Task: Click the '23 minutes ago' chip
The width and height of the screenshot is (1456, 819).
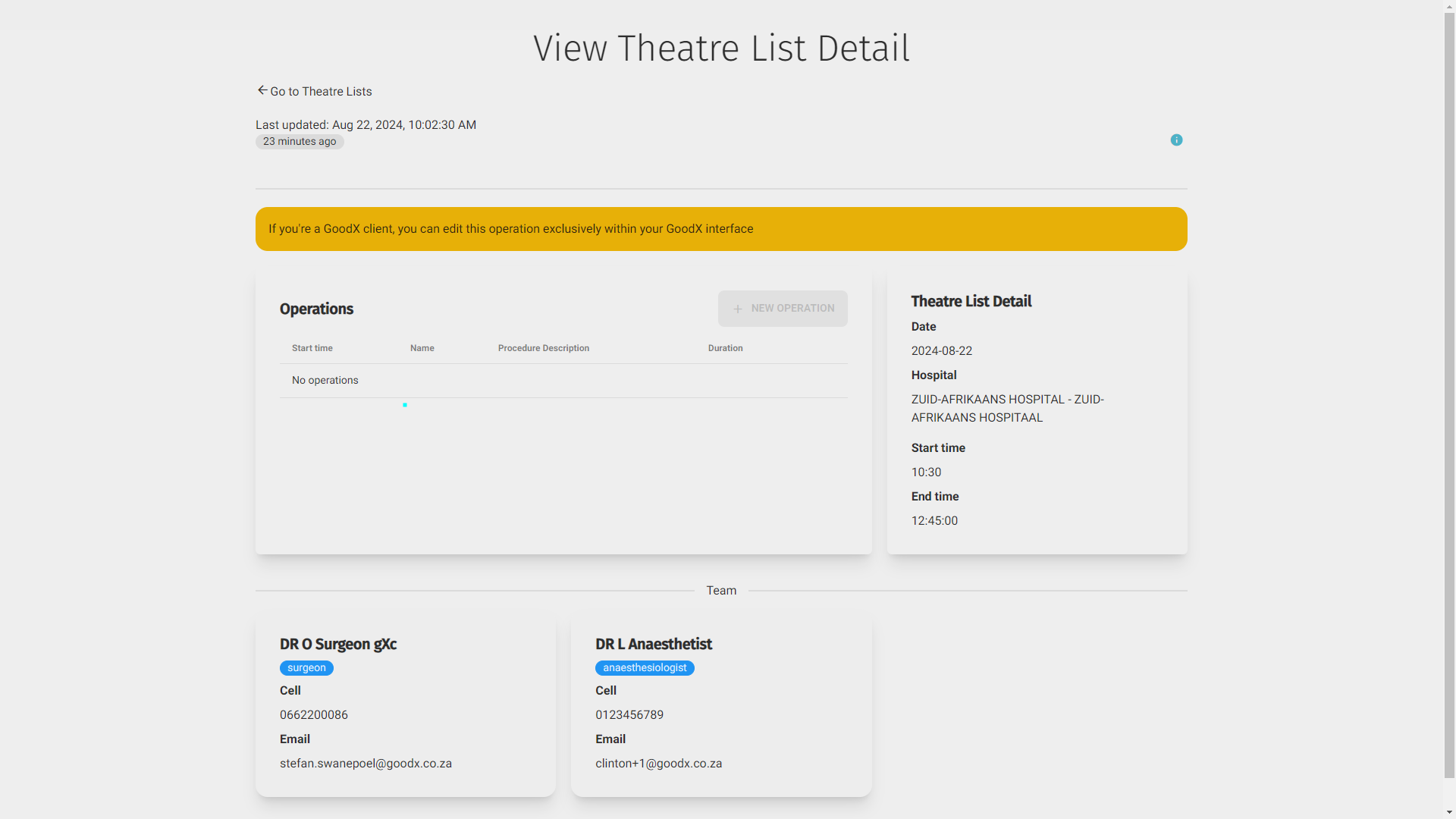Action: [x=300, y=142]
